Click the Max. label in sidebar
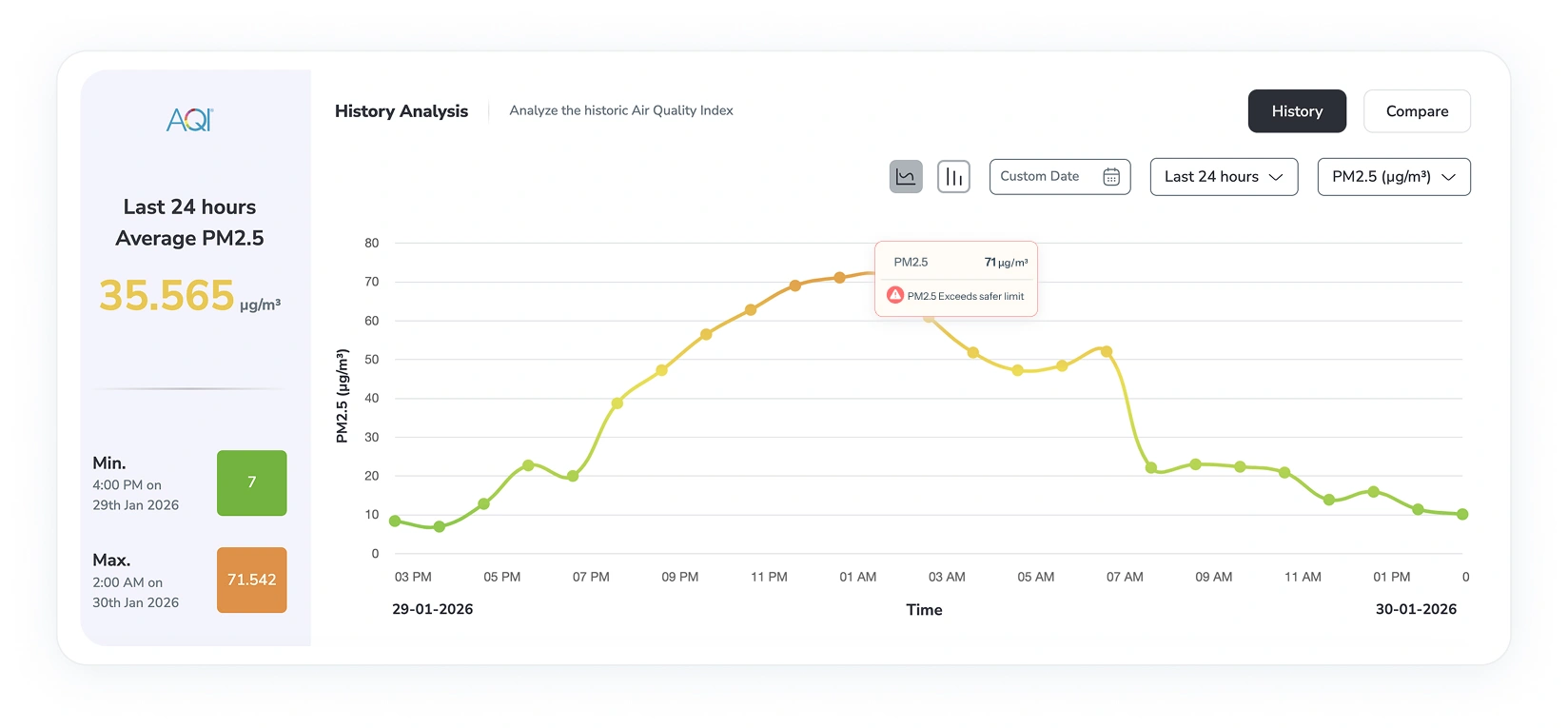This screenshot has height=728, width=1568. click(111, 560)
